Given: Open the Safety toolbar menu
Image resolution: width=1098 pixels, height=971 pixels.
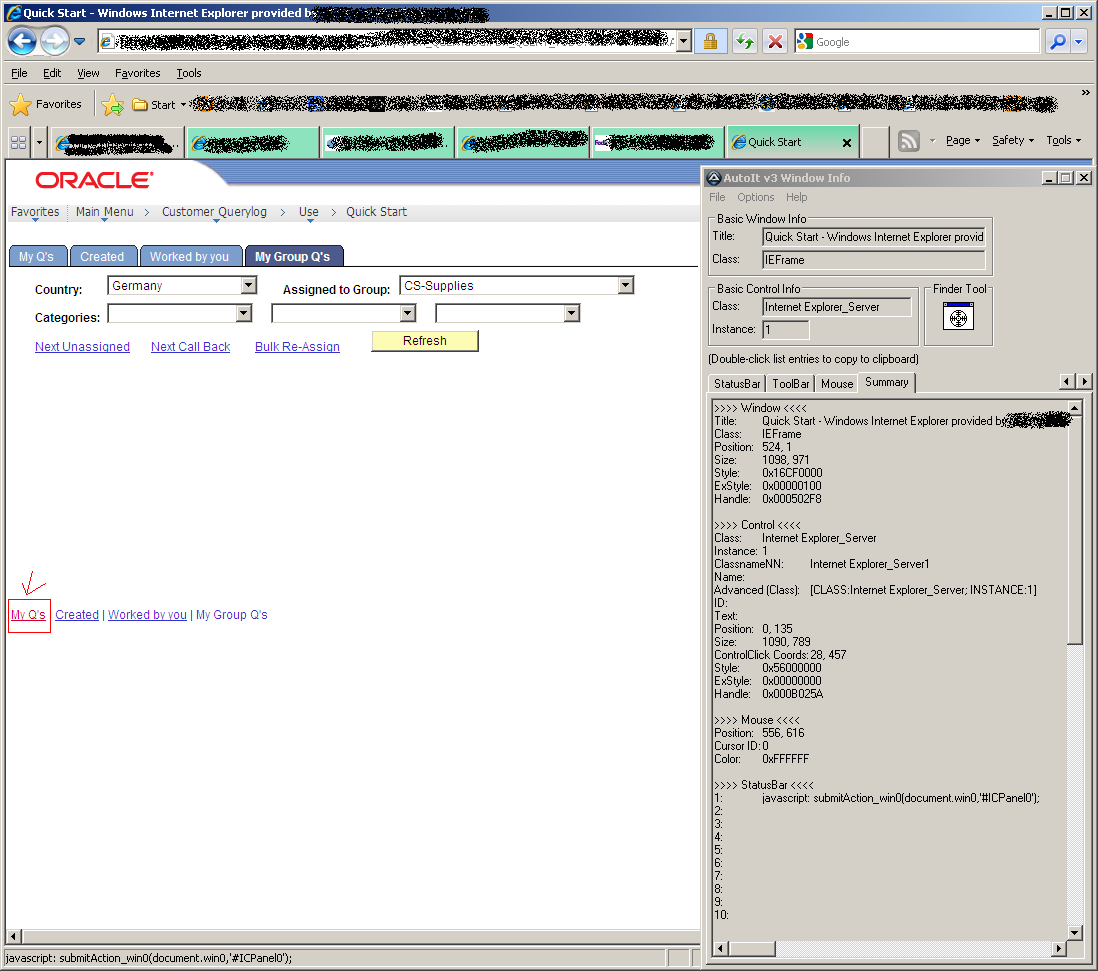Looking at the screenshot, I should pos(1012,140).
